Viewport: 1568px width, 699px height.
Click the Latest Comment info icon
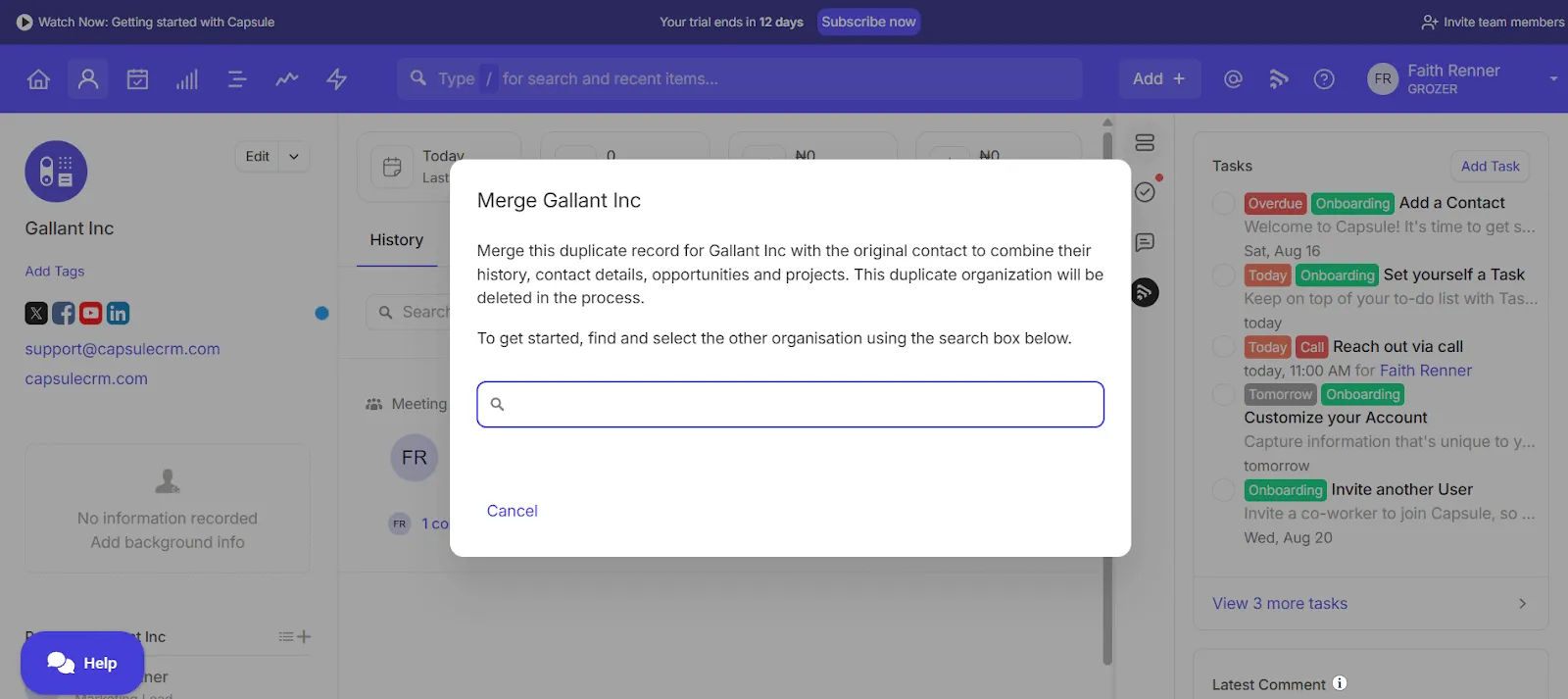pos(1340,683)
